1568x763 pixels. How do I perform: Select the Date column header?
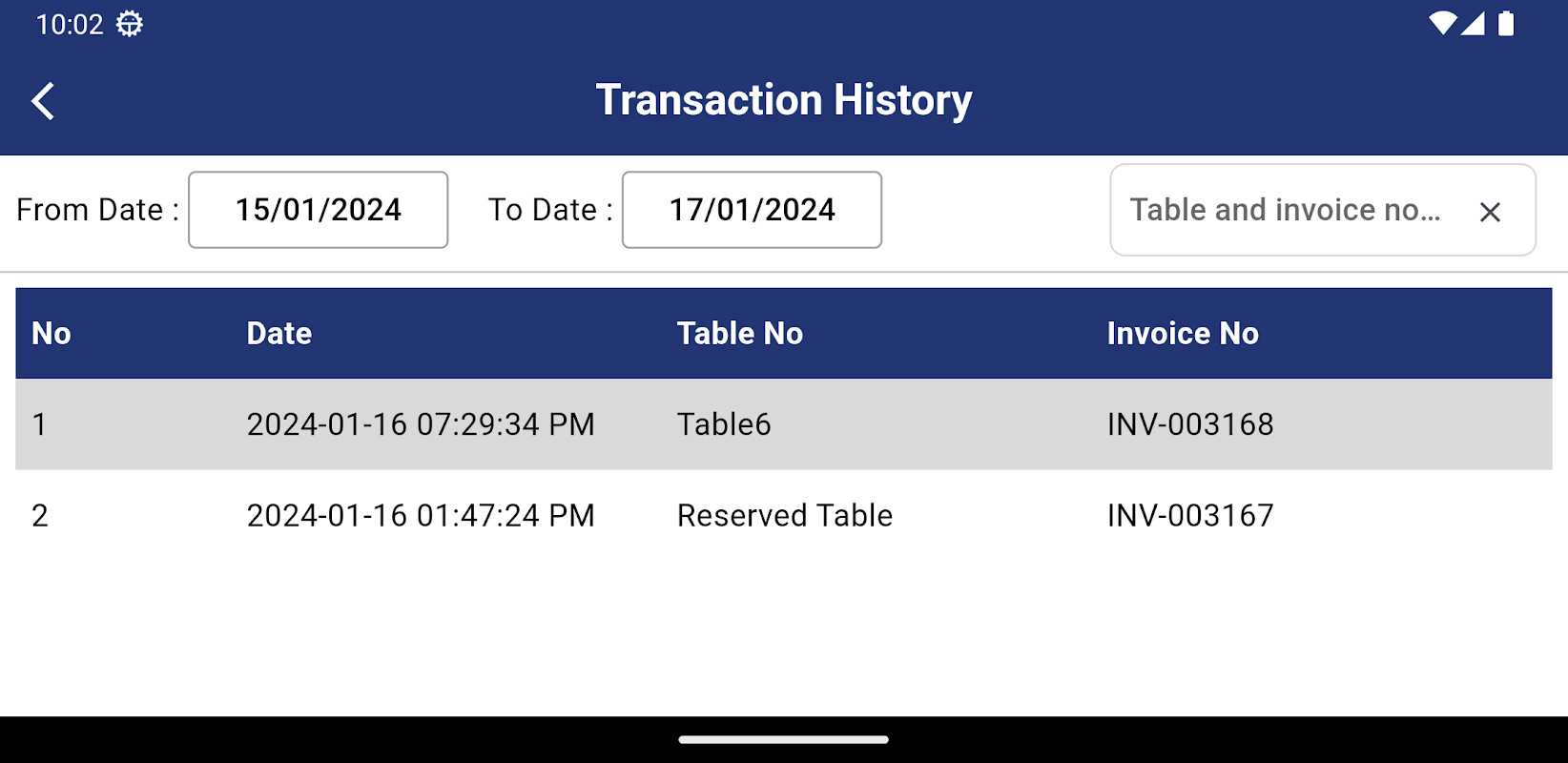279,334
